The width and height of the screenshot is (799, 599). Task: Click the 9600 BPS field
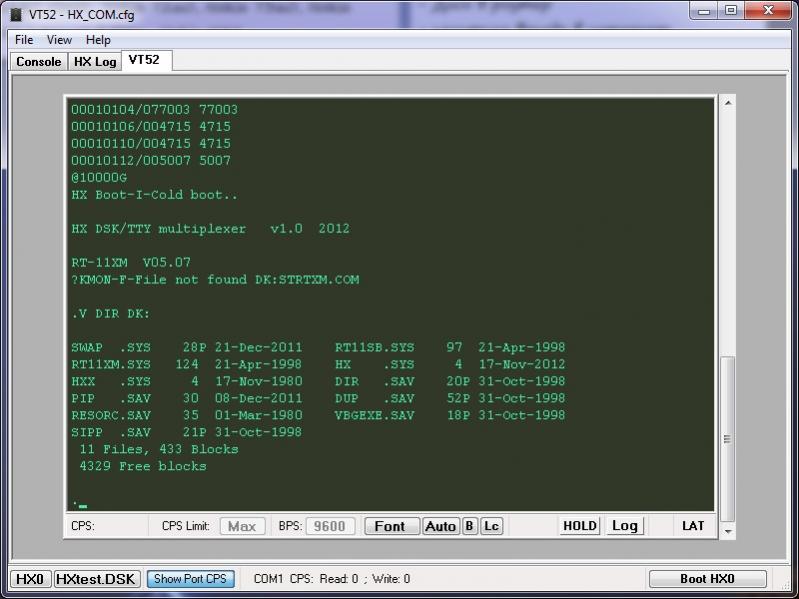(x=329, y=526)
